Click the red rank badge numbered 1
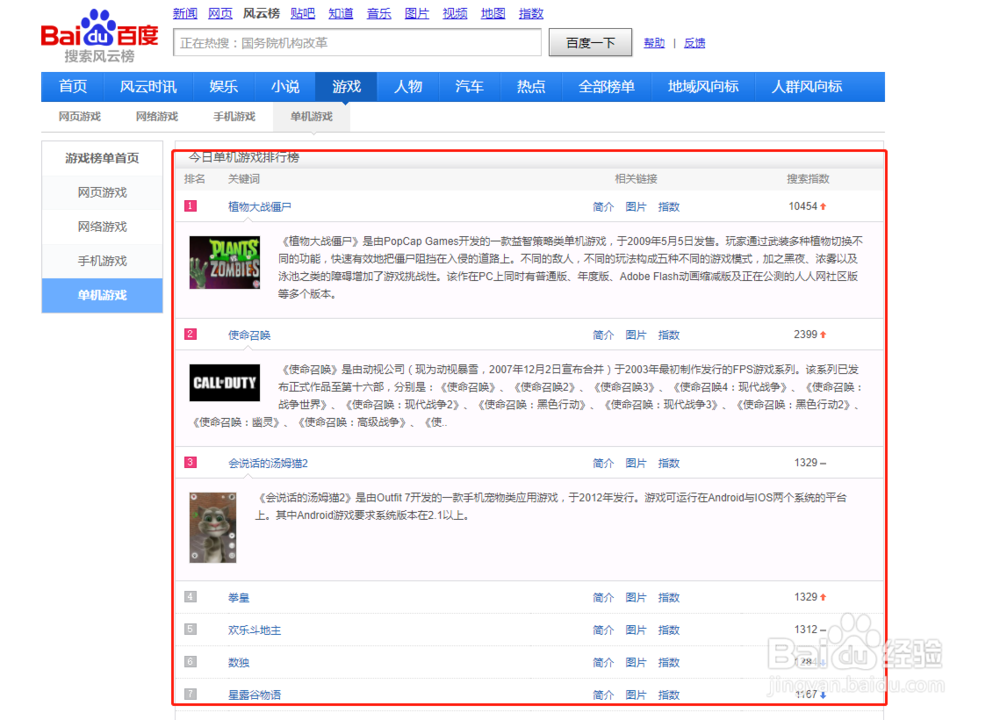Viewport: 1000px width, 720px height. 190,207
